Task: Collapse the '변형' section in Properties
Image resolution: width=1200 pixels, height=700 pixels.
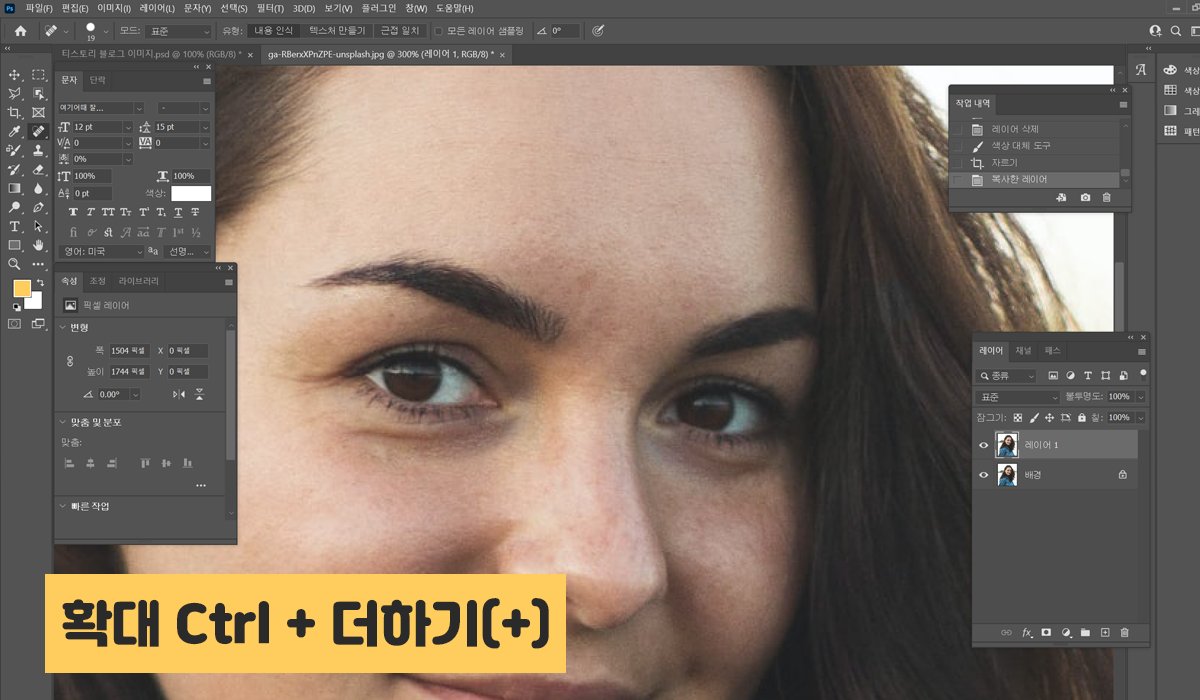Action: (x=63, y=328)
